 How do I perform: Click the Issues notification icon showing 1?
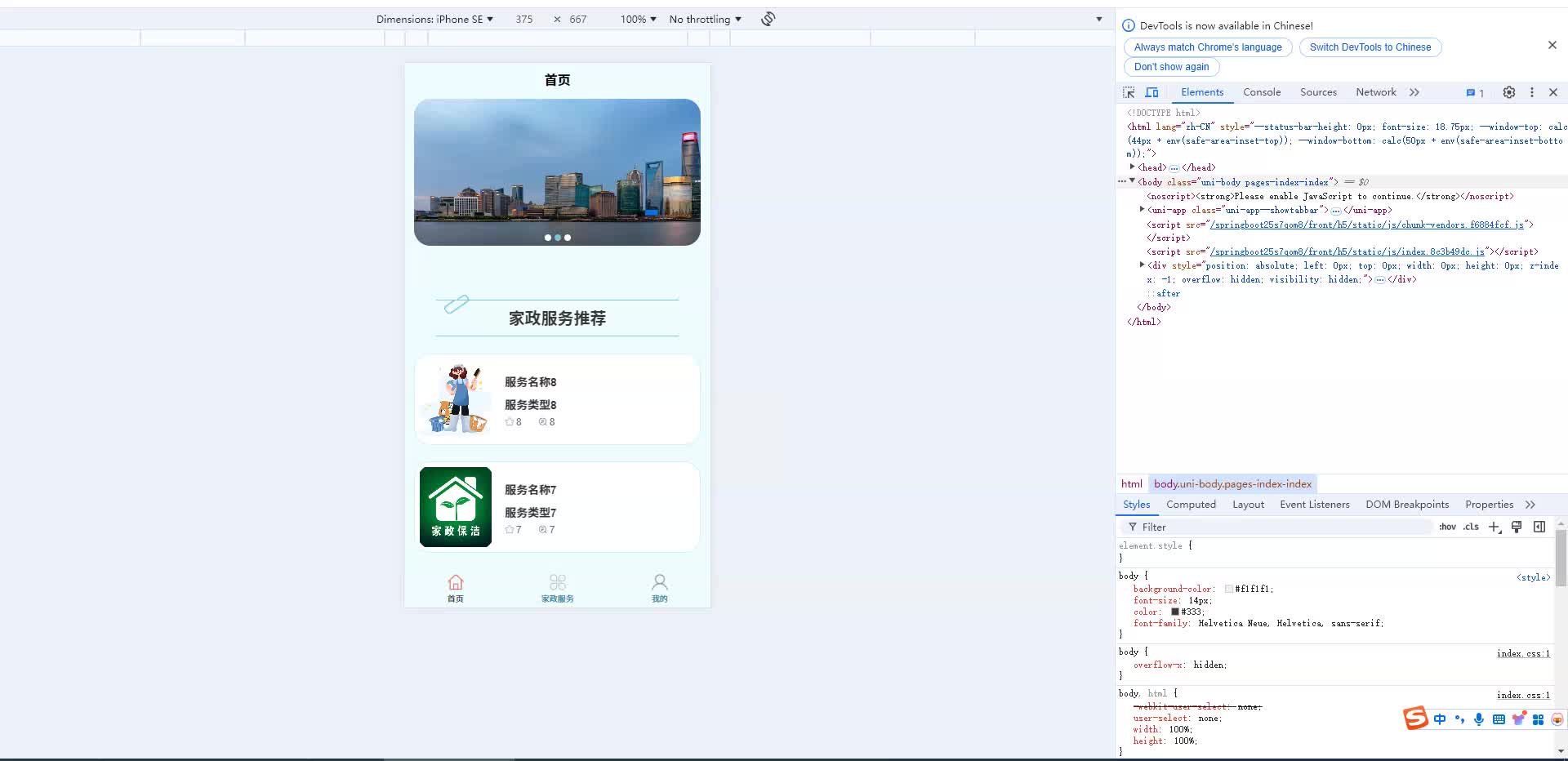coord(1472,92)
